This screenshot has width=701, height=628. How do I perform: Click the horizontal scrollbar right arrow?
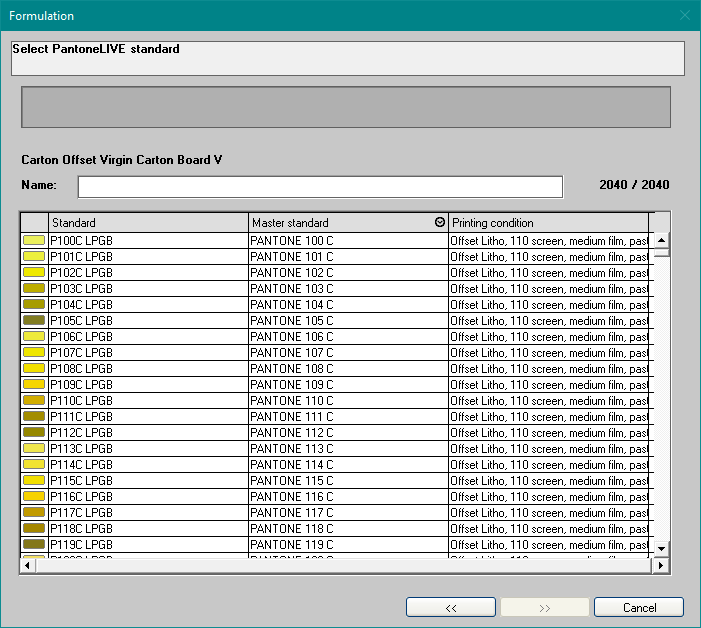pyautogui.click(x=661, y=565)
